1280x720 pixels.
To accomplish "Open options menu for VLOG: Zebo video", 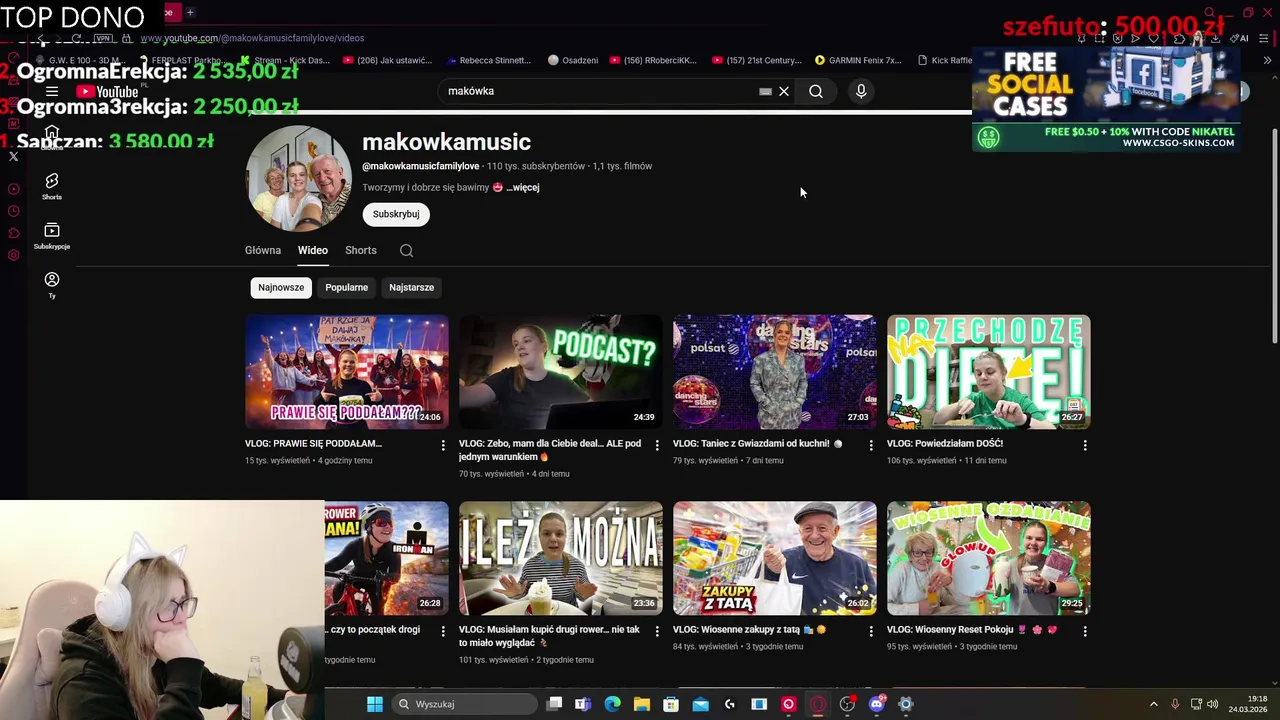I will pos(657,445).
